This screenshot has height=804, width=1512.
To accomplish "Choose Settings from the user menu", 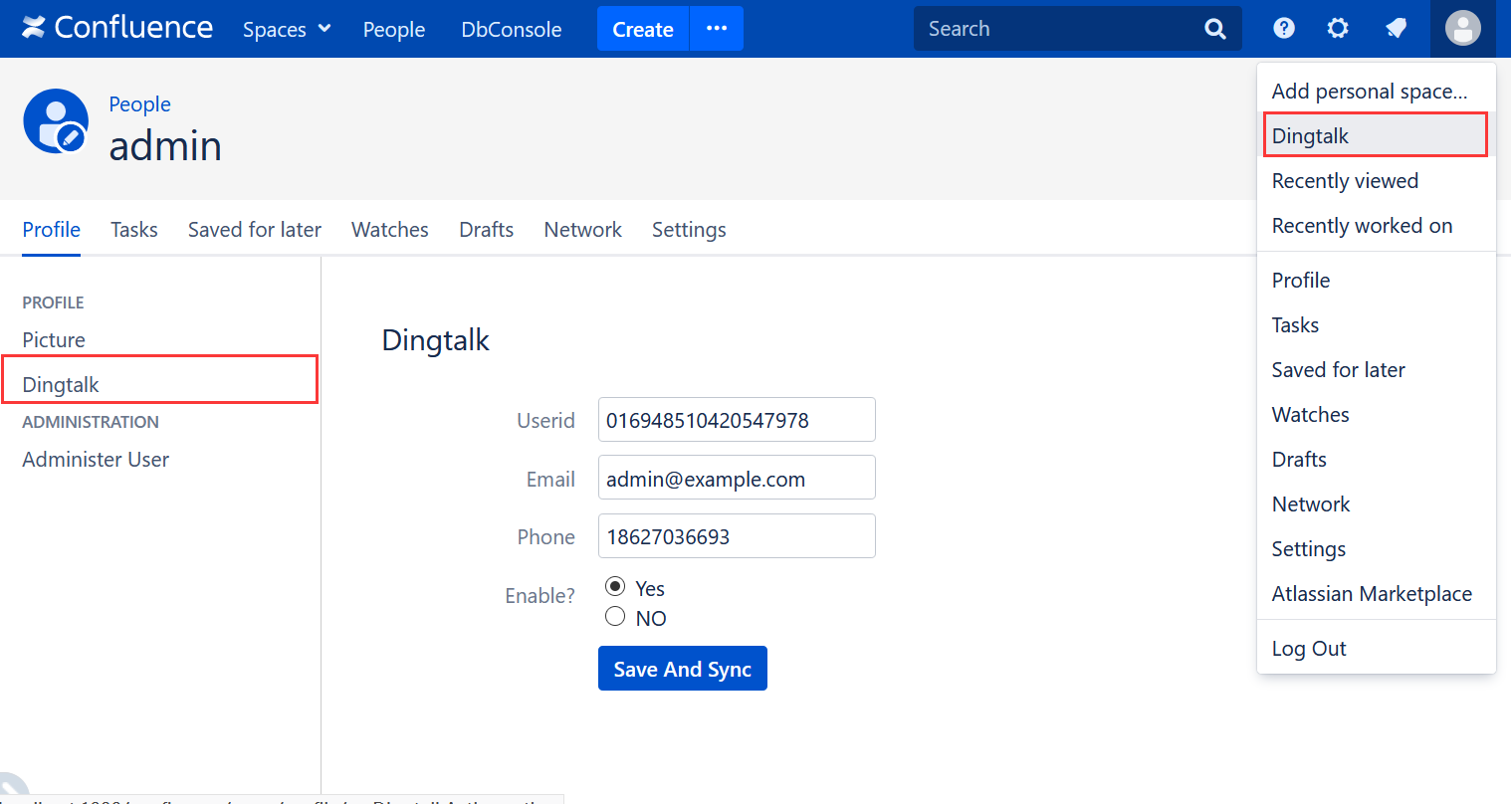I will coord(1377,549).
